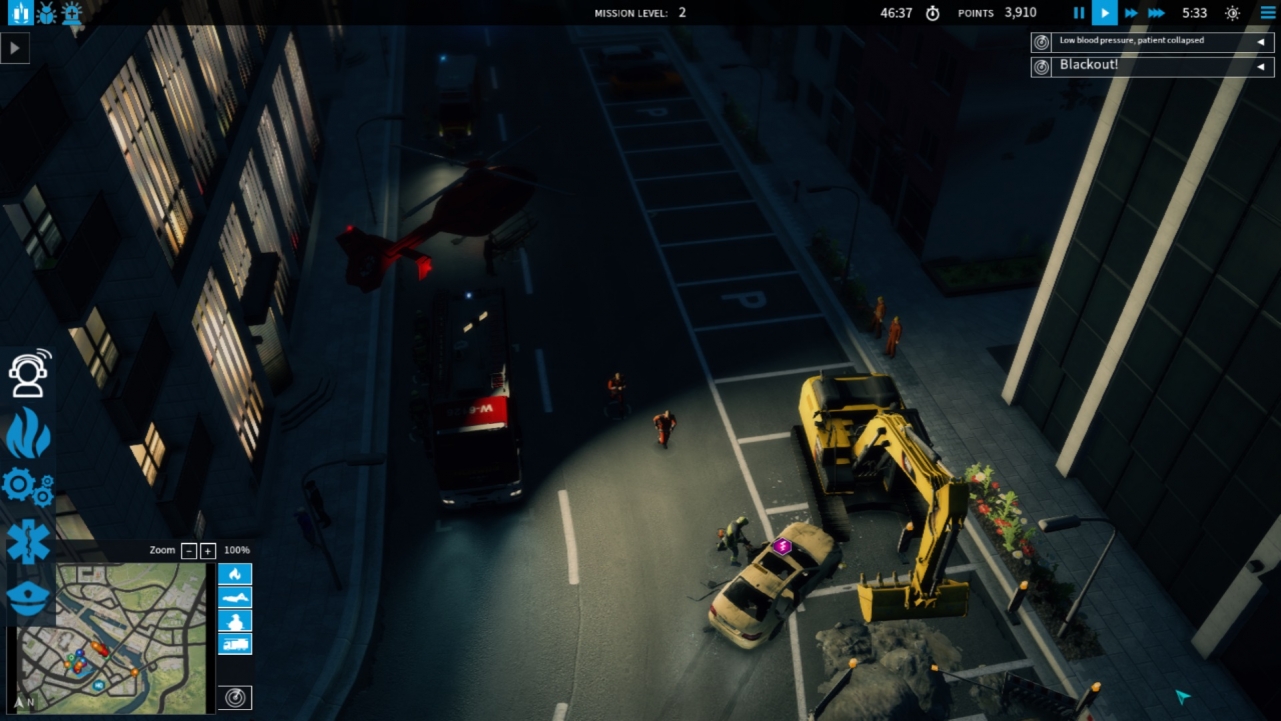The width and height of the screenshot is (1281, 721).
Task: Toggle the injured persons minimap filter
Action: (x=235, y=597)
